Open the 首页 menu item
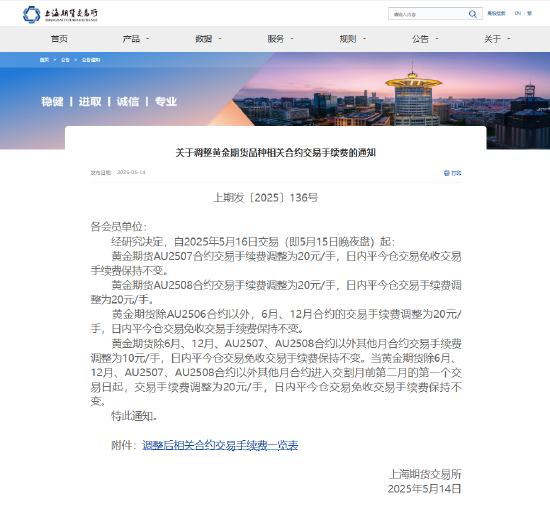The image size is (550, 507). pyautogui.click(x=59, y=39)
